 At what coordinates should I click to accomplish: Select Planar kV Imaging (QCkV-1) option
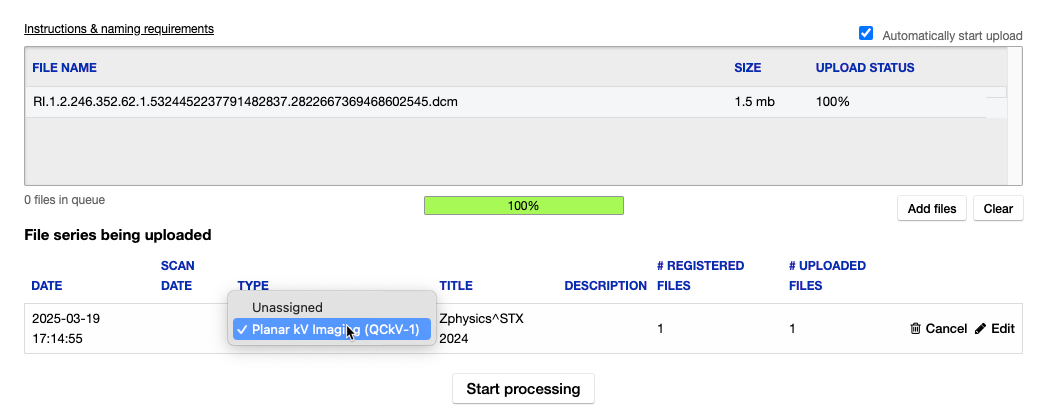point(335,329)
